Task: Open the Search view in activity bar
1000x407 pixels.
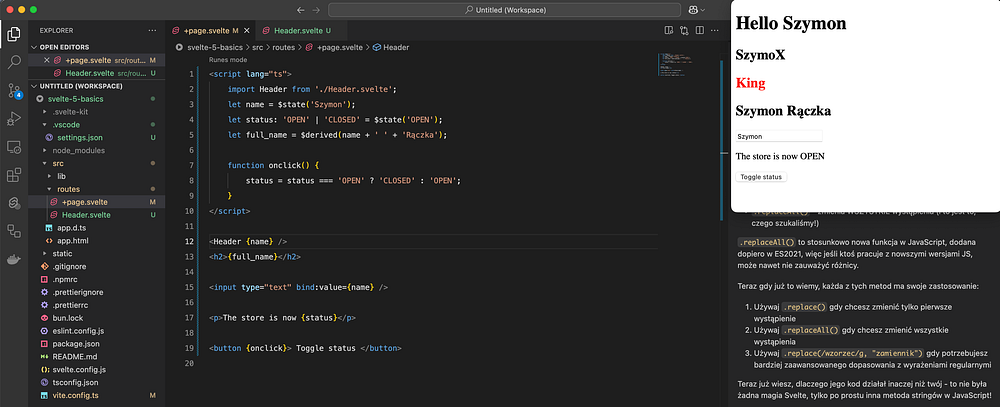Action: coord(14,61)
